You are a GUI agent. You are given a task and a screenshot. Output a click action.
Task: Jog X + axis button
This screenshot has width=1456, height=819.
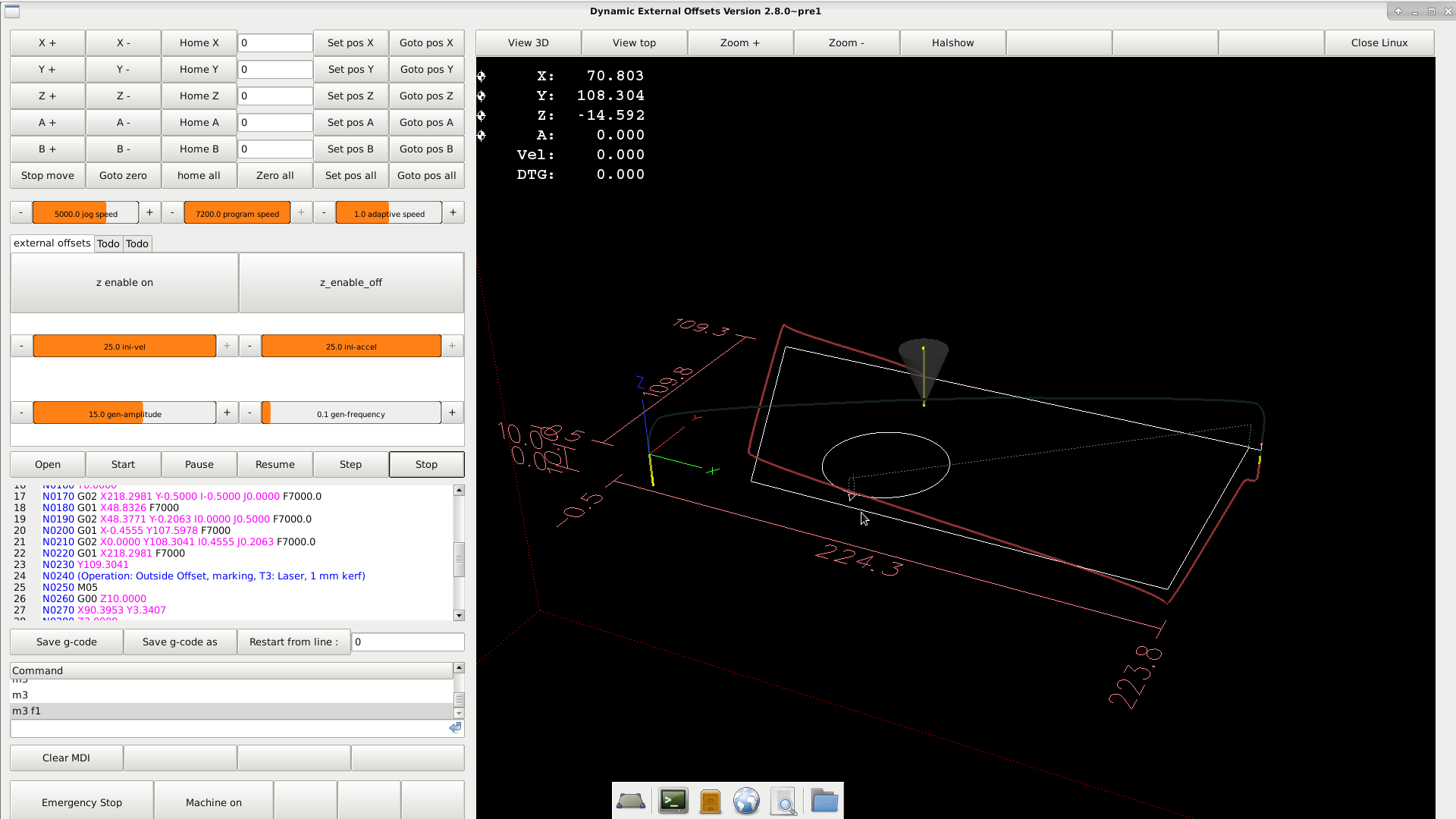[48, 42]
